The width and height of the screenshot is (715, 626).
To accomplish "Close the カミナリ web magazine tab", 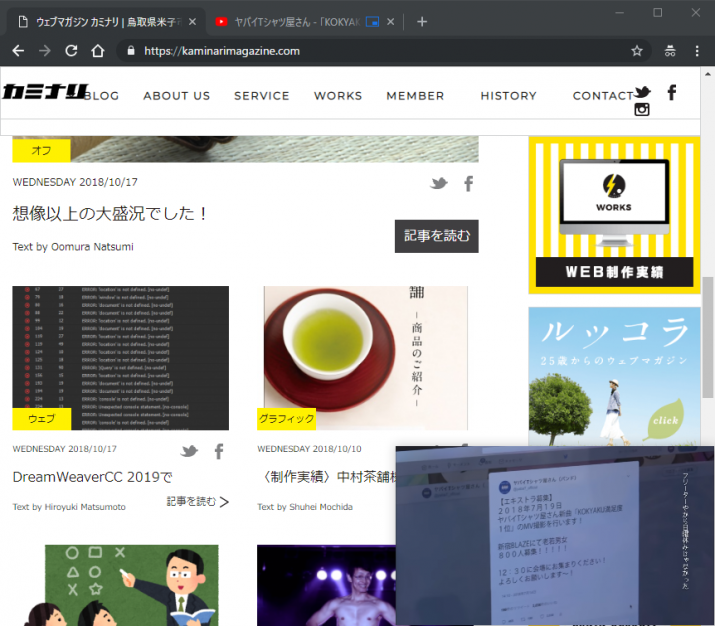I will 190,21.
